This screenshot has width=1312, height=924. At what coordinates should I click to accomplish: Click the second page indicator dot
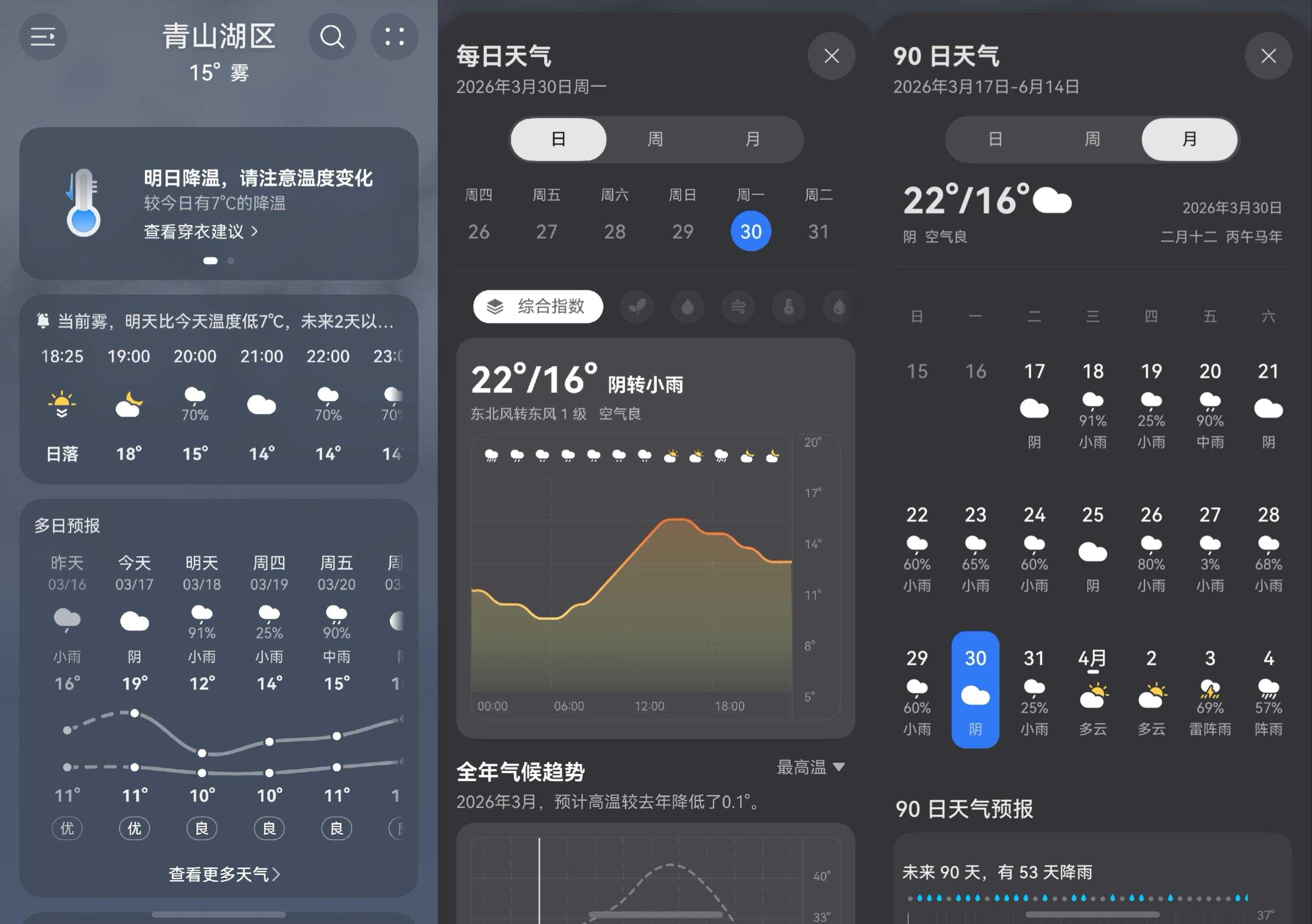tap(231, 261)
